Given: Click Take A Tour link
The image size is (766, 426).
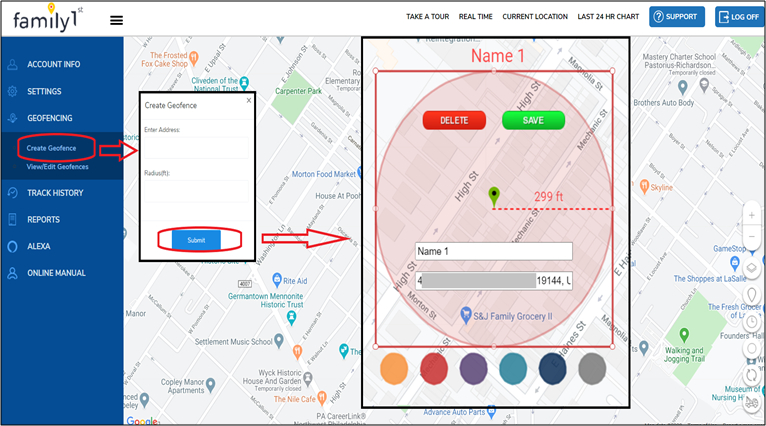Looking at the screenshot, I should [x=427, y=17].
